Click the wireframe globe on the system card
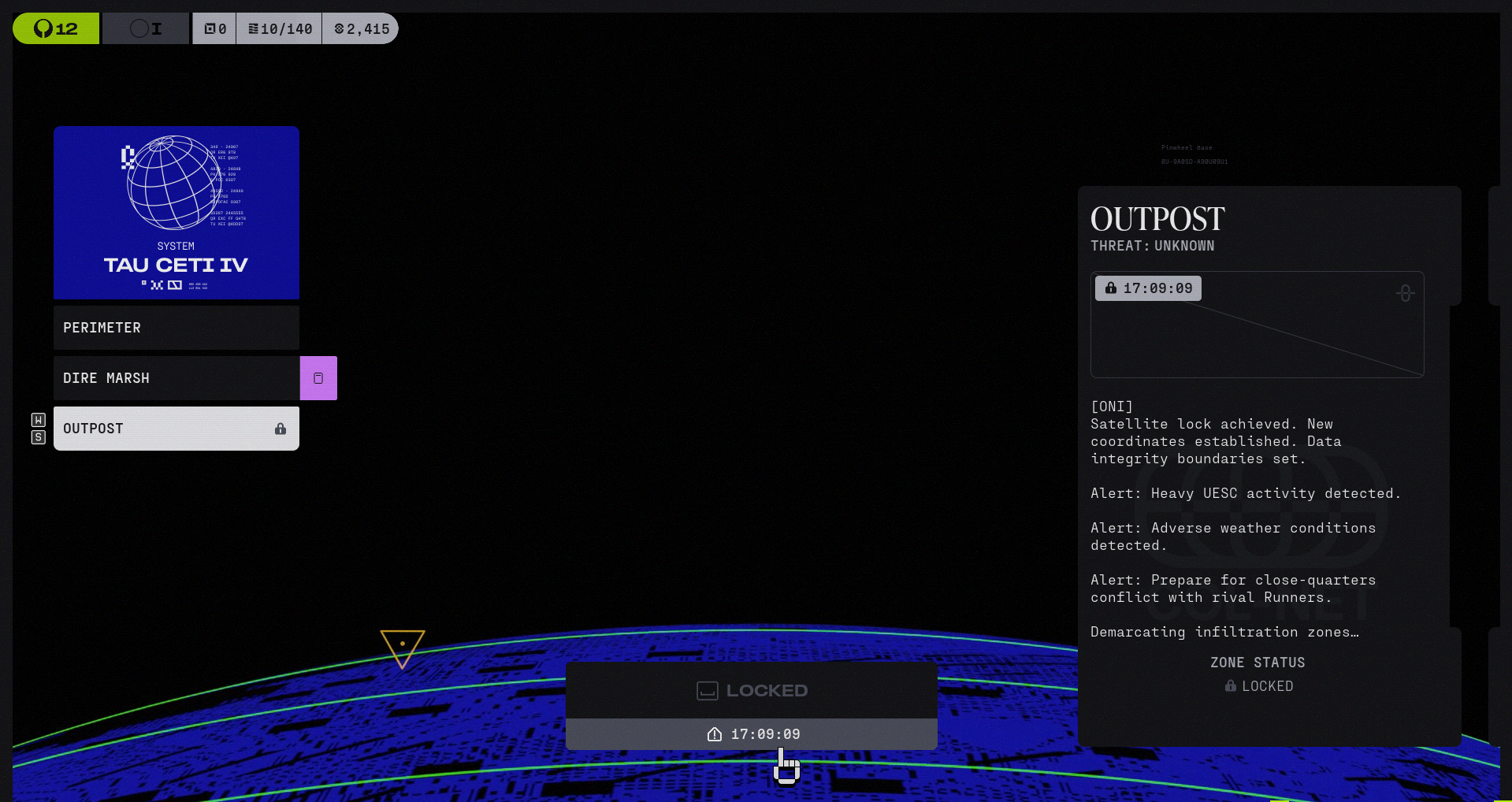Viewport: 1512px width, 802px height. tap(173, 182)
